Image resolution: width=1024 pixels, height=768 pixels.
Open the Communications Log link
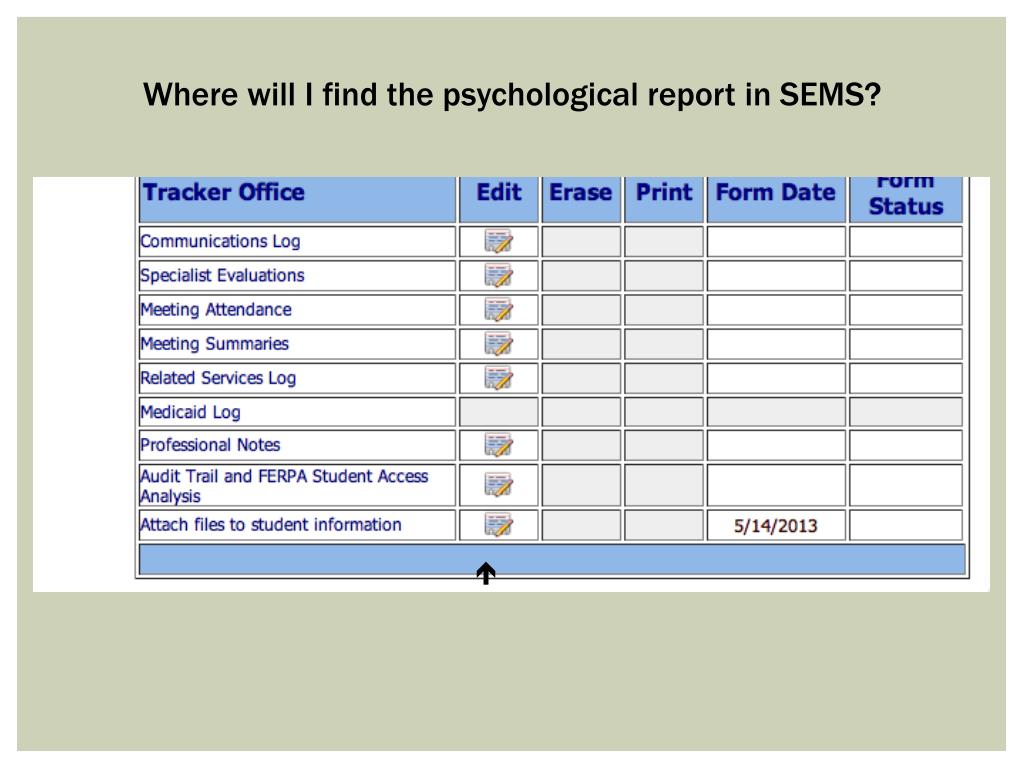pyautogui.click(x=220, y=241)
